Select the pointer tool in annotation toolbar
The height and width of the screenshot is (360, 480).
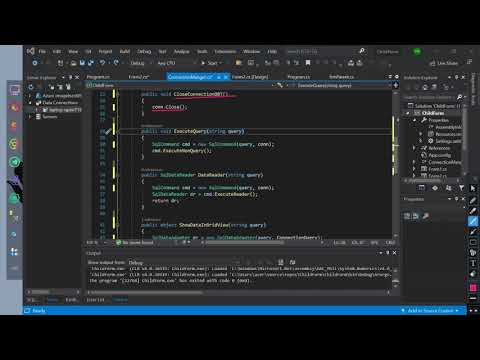tap(473, 189)
